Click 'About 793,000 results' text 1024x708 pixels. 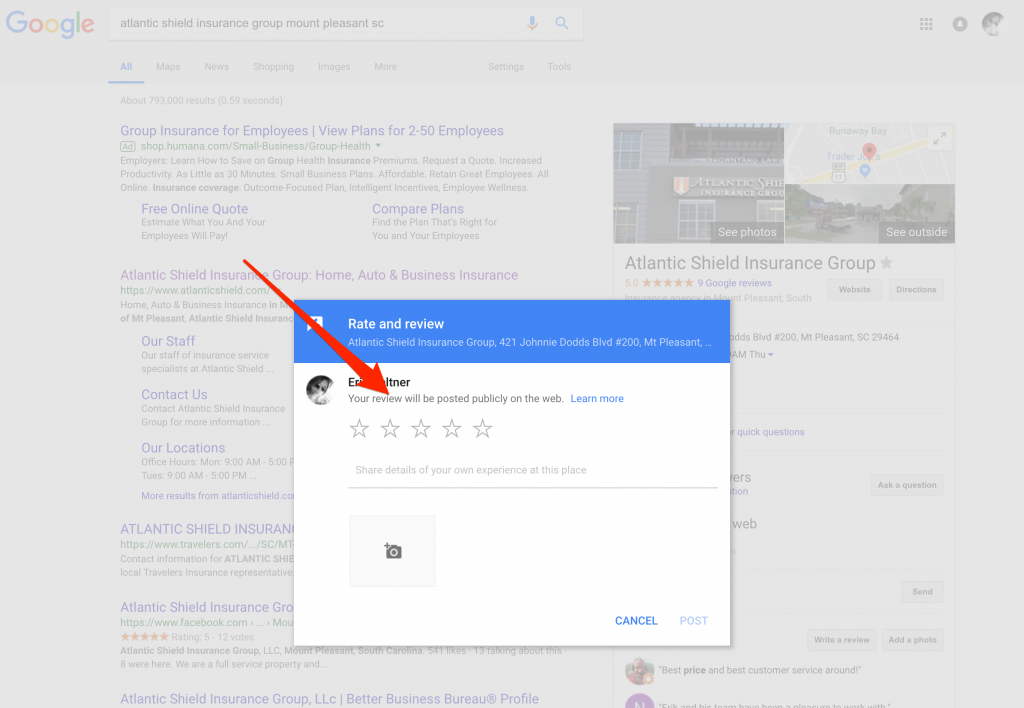tap(201, 101)
